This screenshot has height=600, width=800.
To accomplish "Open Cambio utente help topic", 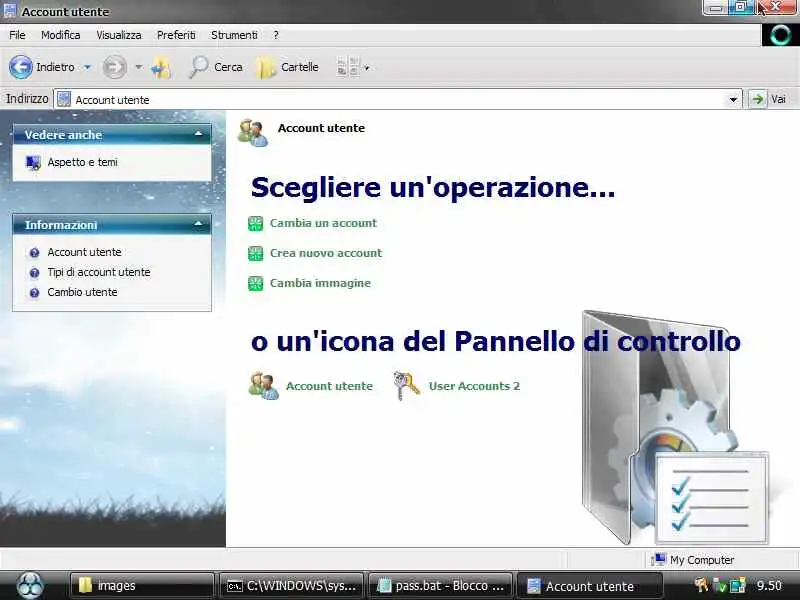I will (x=82, y=292).
